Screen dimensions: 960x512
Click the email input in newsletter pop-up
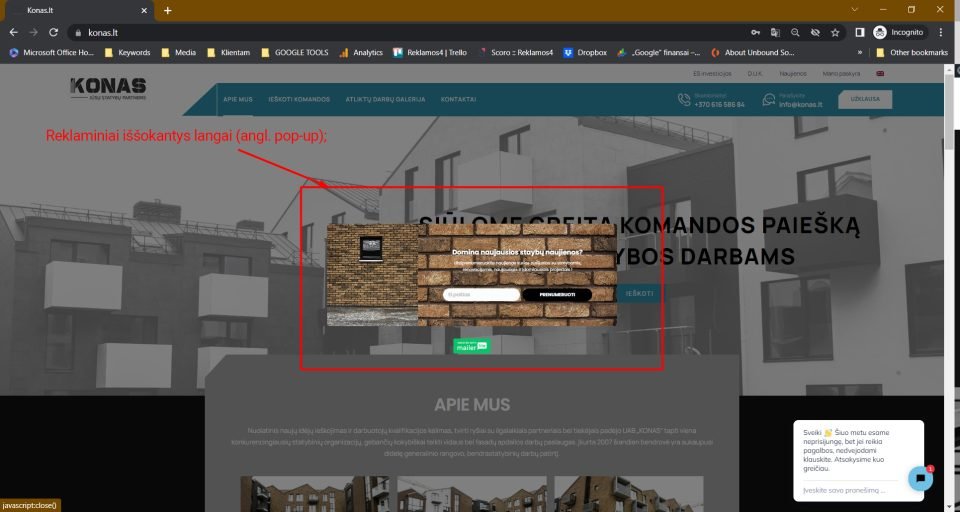[x=481, y=294]
